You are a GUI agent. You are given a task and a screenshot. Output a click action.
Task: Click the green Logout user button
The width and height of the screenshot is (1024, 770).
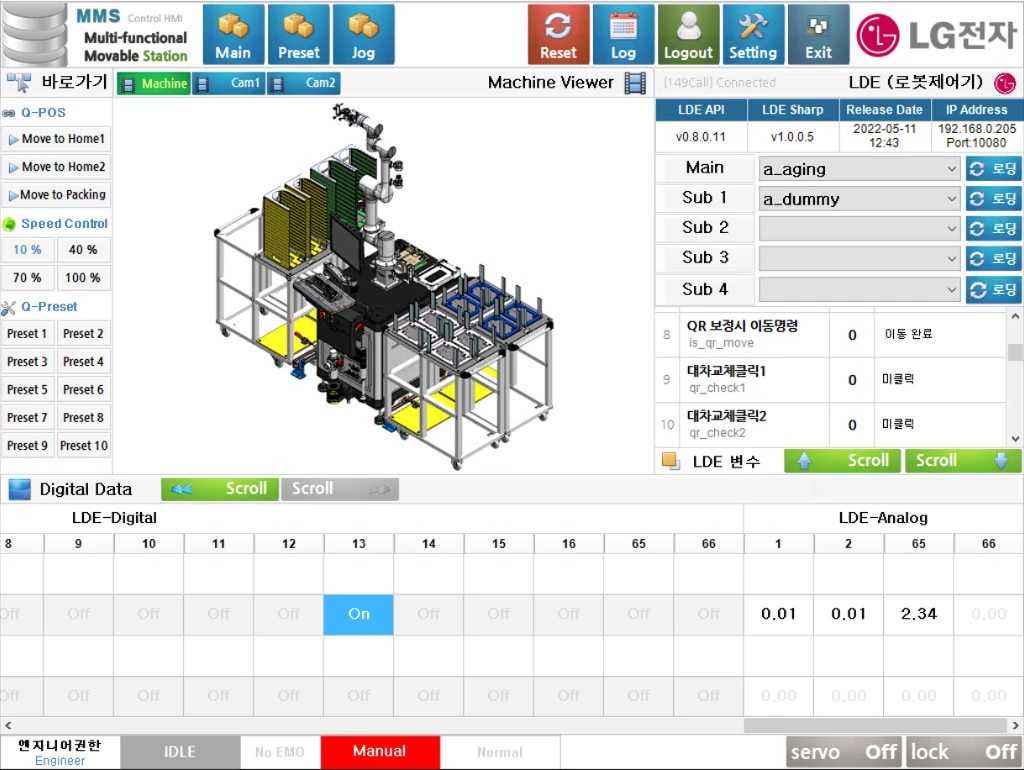coord(688,35)
